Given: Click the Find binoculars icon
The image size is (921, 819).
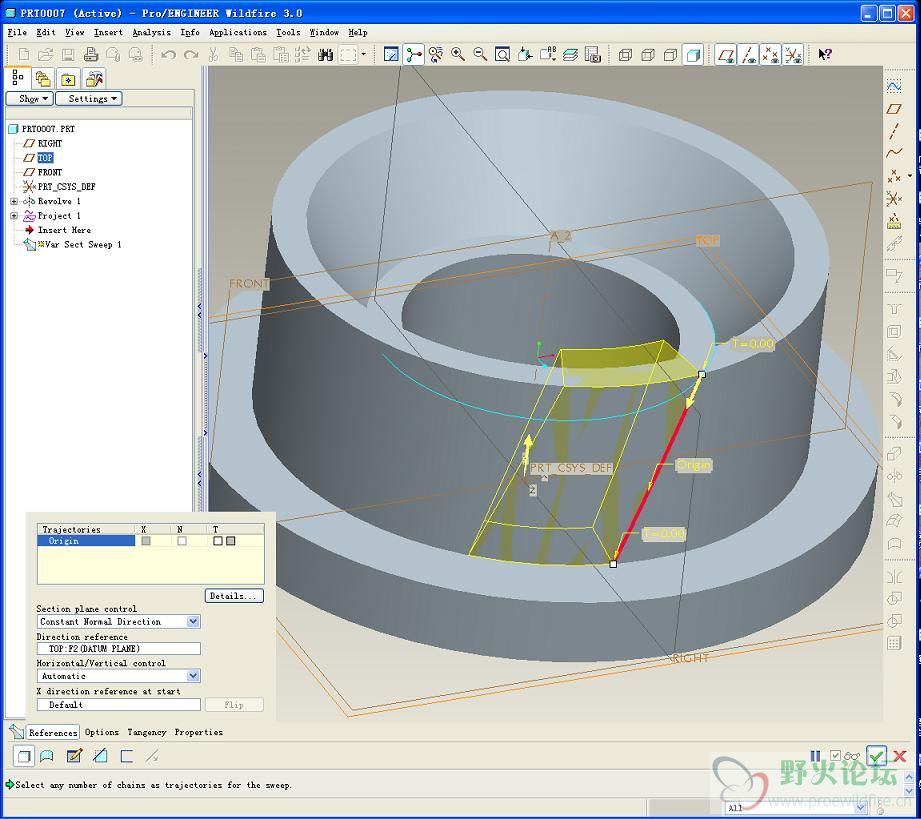Looking at the screenshot, I should (325, 55).
